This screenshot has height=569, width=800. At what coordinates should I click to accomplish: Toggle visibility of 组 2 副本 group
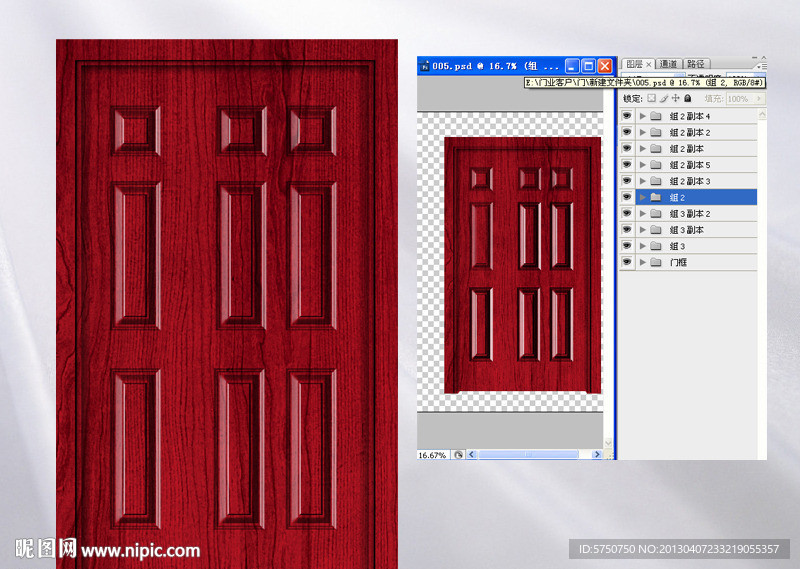coord(627,149)
